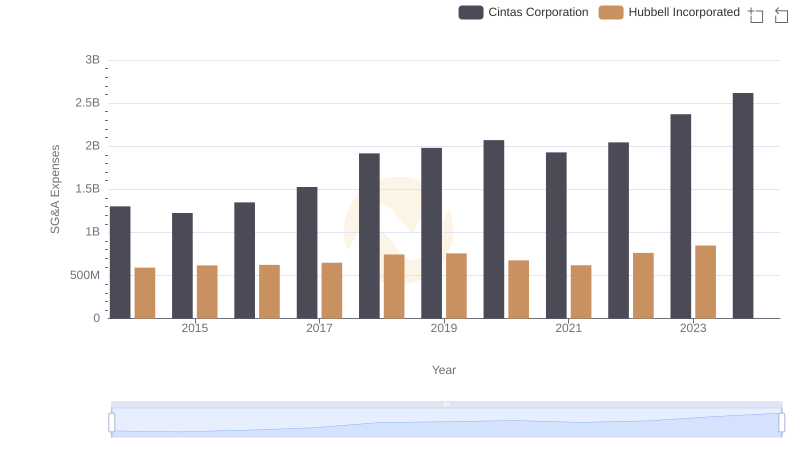Screen dimensions: 800x461
Task: Click the Hubbell bar for 2017
Action: coord(332,291)
